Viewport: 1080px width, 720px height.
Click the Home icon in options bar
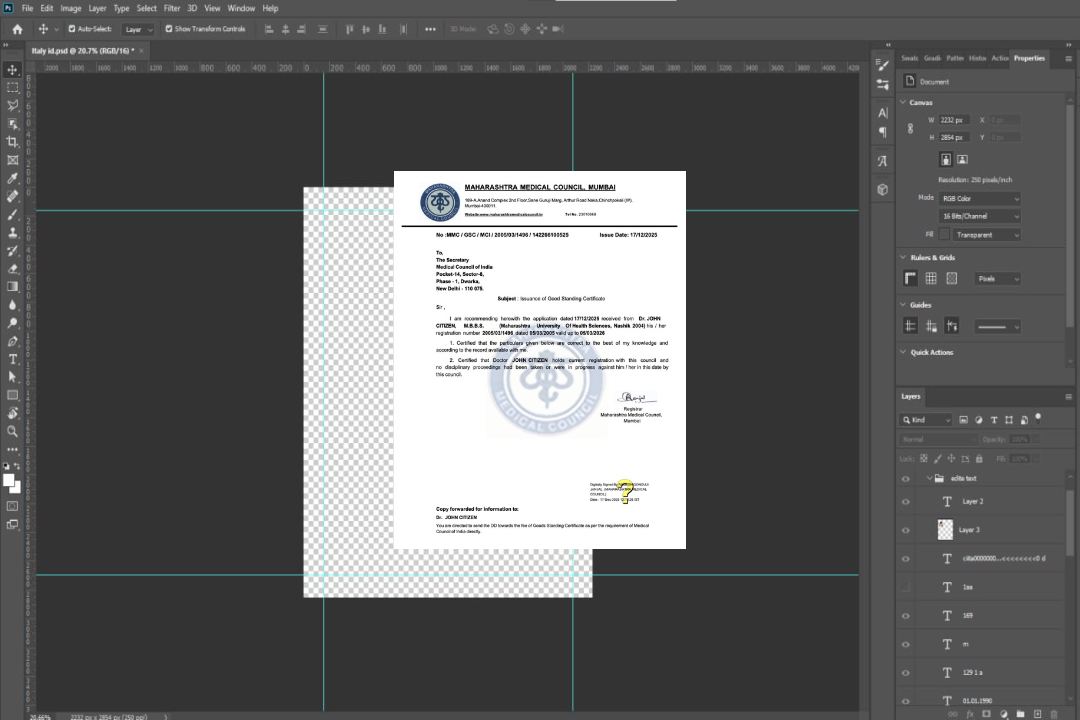(17, 29)
